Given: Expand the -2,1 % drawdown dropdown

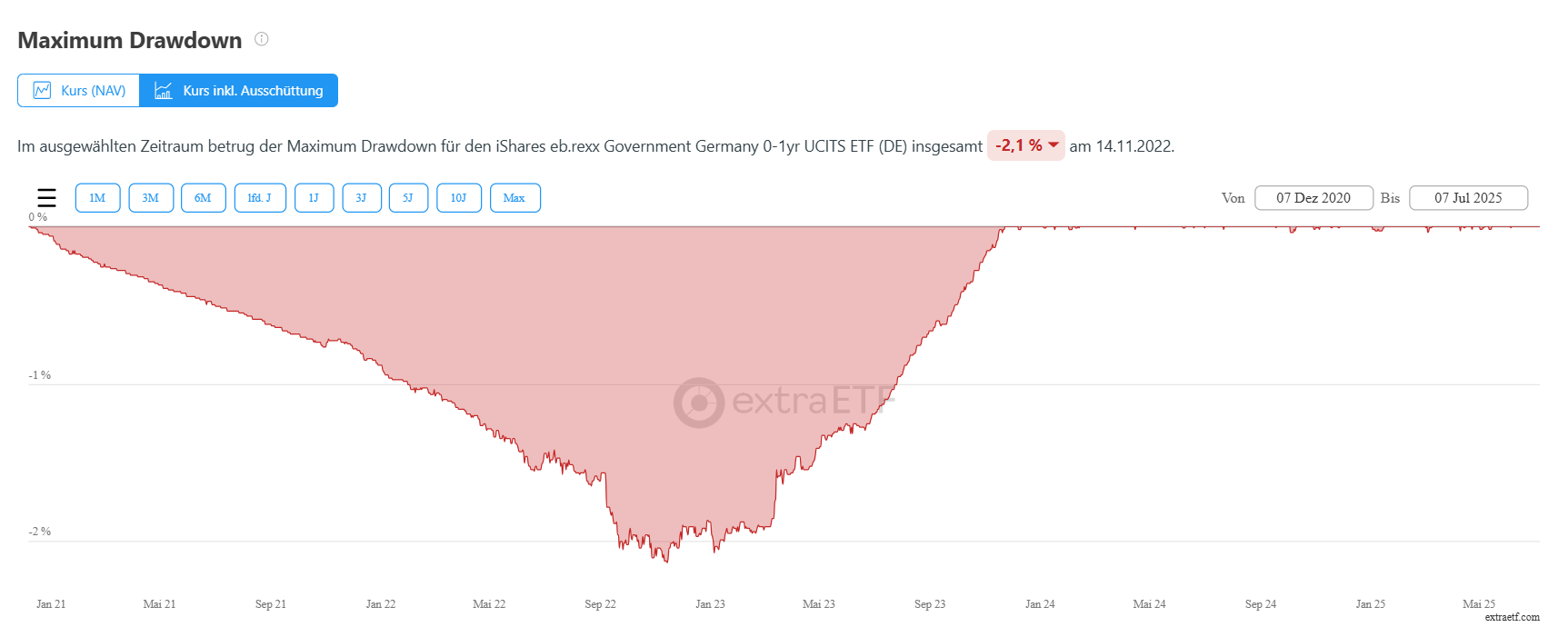Looking at the screenshot, I should pos(1026,145).
